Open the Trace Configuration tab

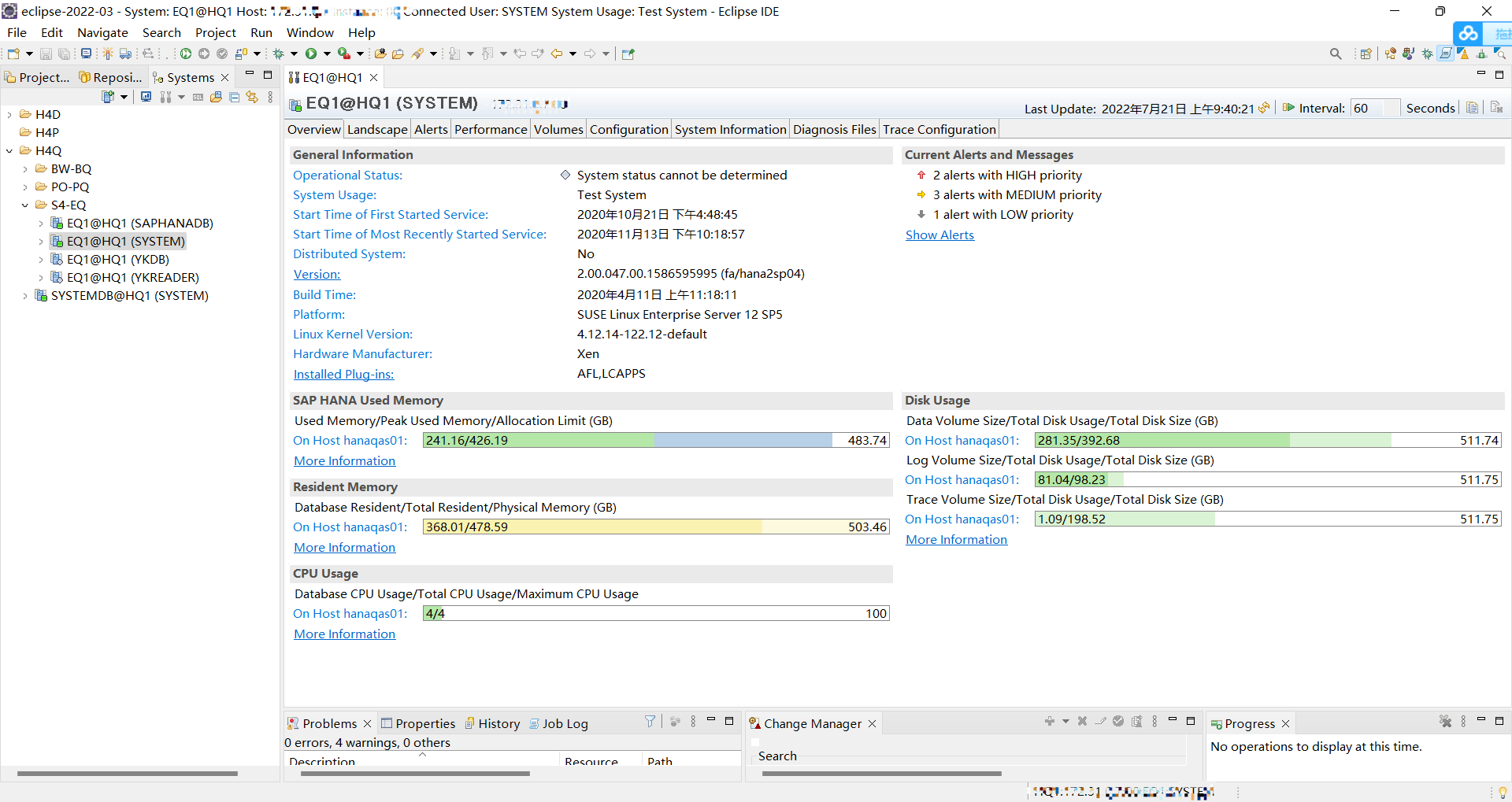[x=939, y=130]
